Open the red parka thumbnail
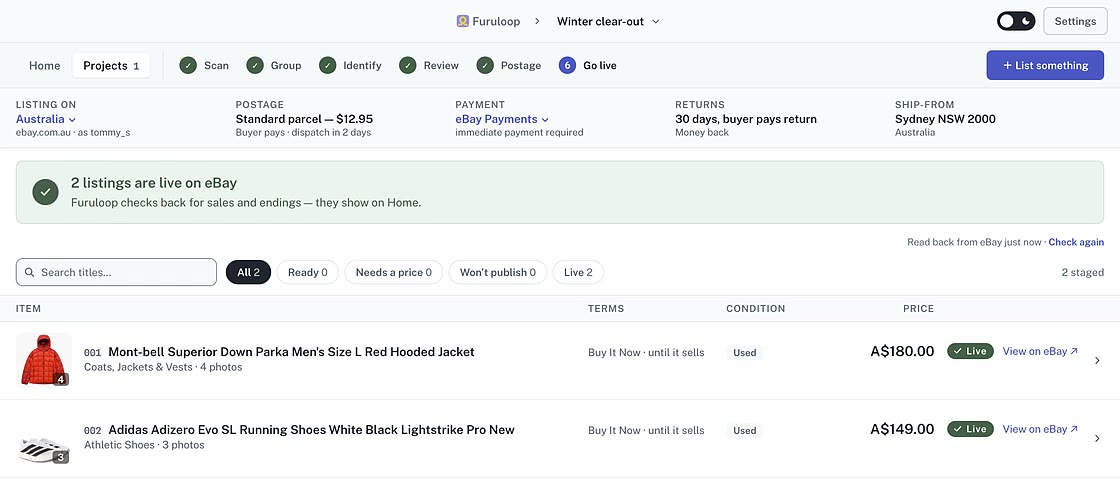Screen dimensions: 1120x486 click(44, 359)
